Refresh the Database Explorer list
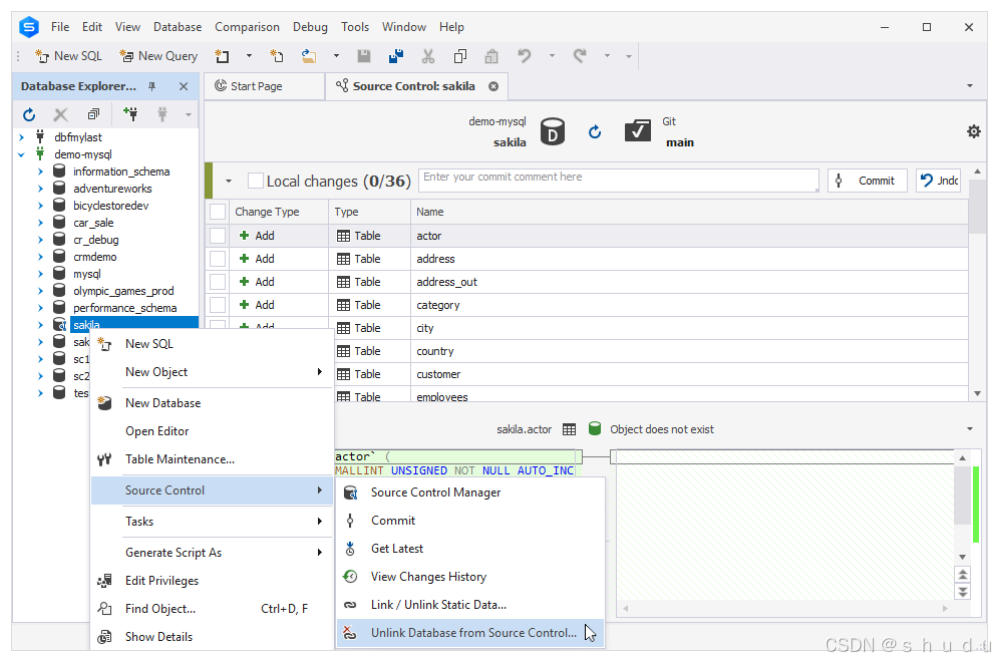Image resolution: width=1000 pixels, height=663 pixels. [x=28, y=114]
